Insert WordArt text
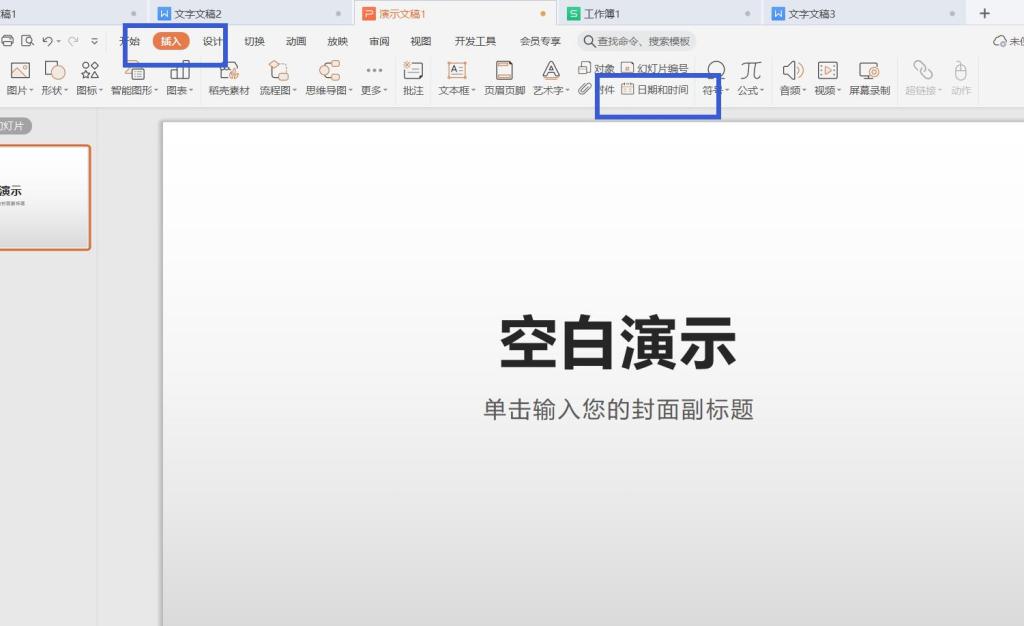Viewport: 1024px width, 626px height. tap(549, 78)
